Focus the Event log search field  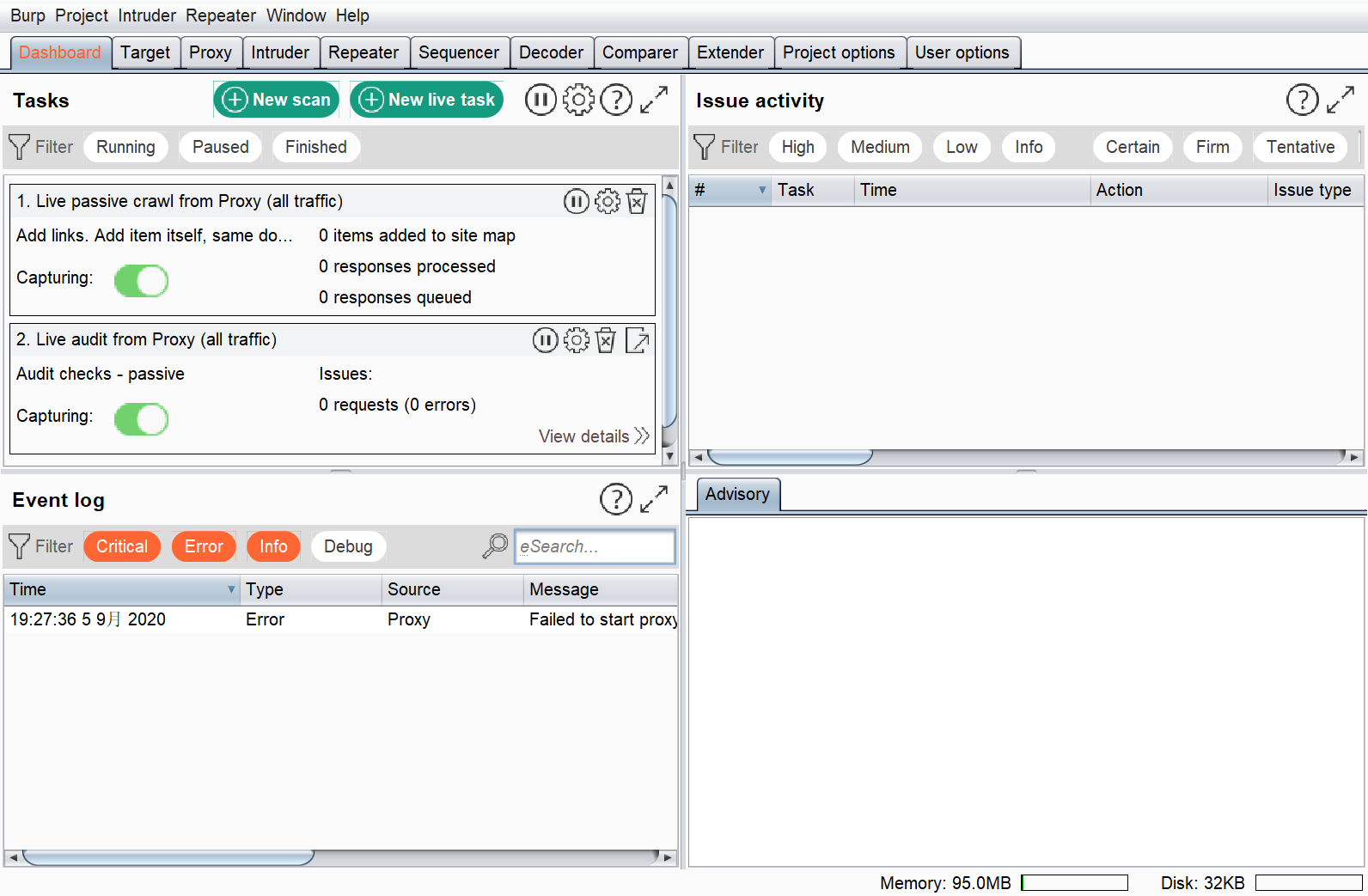(x=595, y=546)
